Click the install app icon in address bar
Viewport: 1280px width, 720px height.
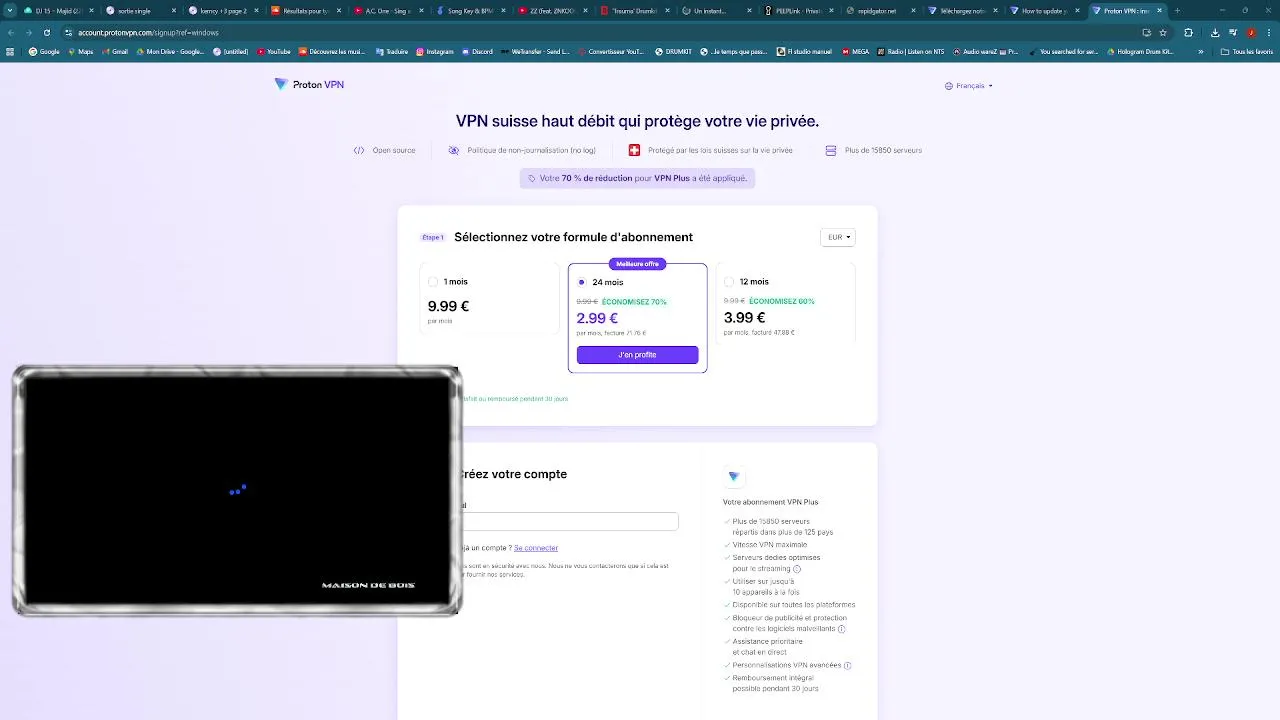[x=1146, y=32]
